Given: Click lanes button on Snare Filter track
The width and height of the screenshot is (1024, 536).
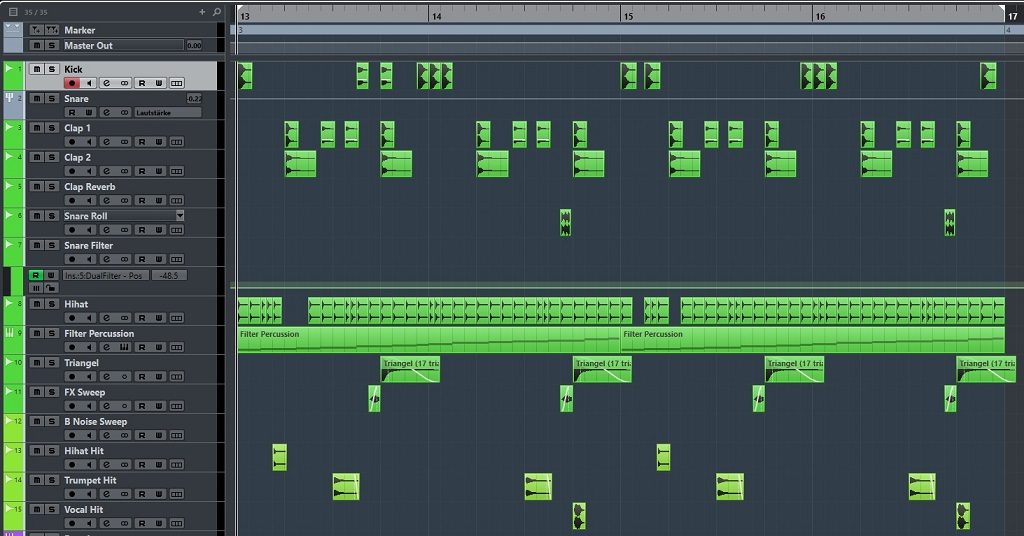Looking at the screenshot, I should (176, 259).
